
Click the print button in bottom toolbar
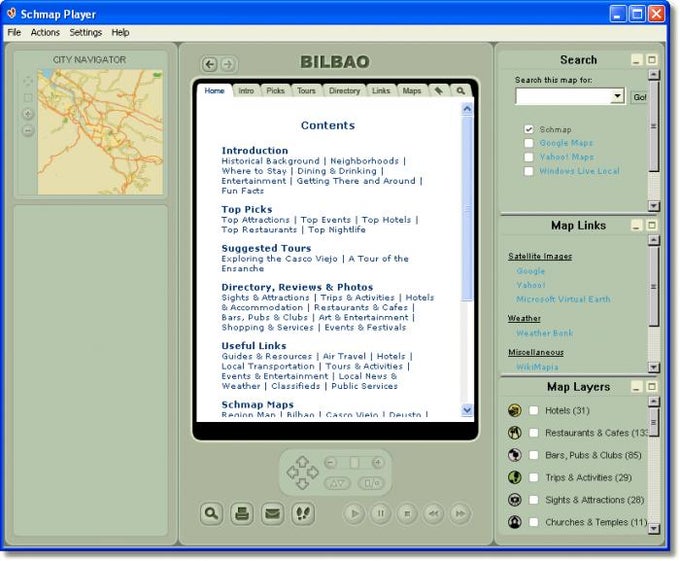coord(242,514)
